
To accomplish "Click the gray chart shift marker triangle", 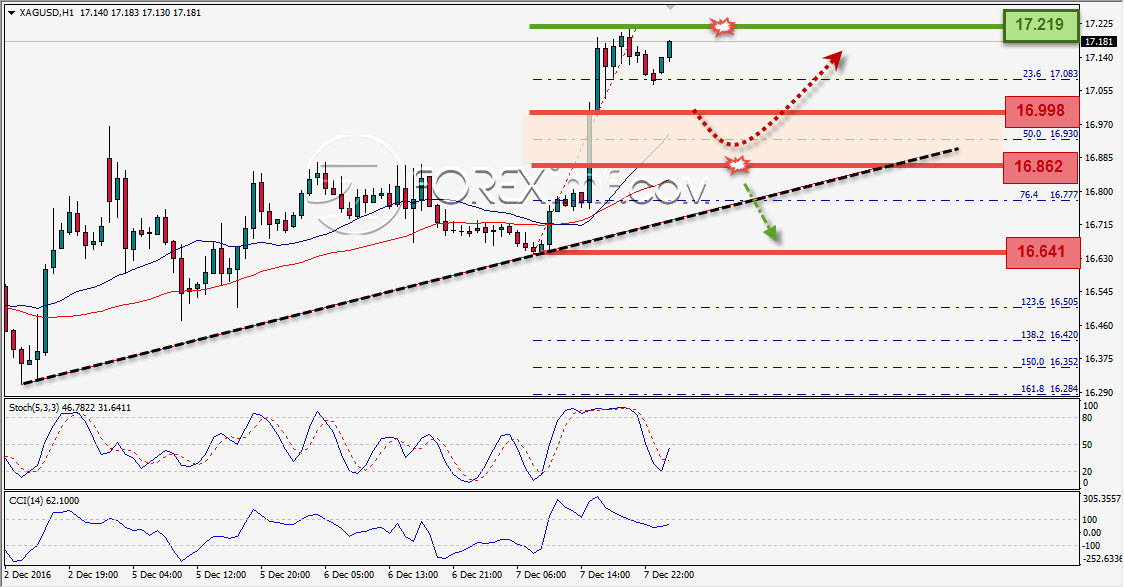I will click(x=670, y=7).
